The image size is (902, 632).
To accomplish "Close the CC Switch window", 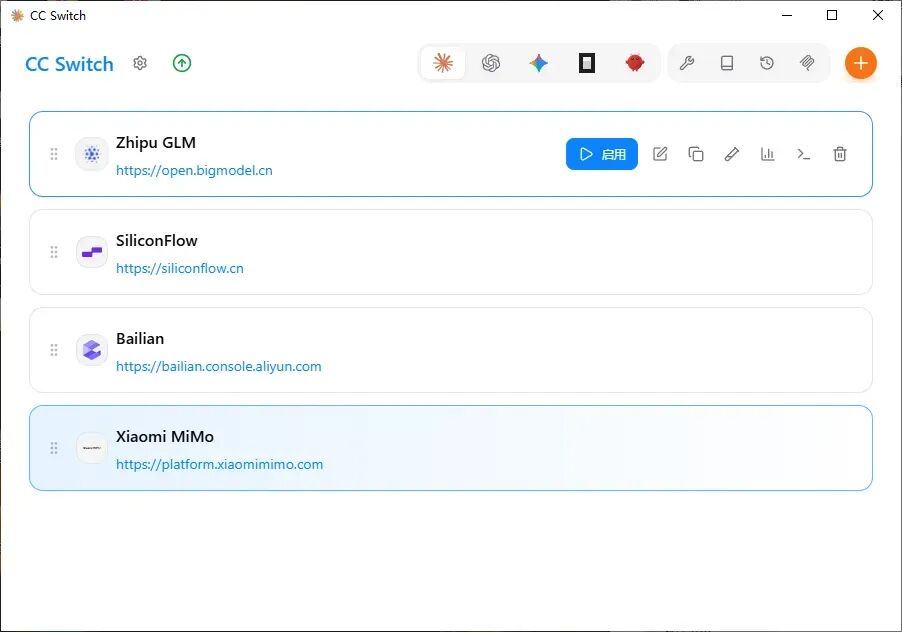I will (878, 16).
